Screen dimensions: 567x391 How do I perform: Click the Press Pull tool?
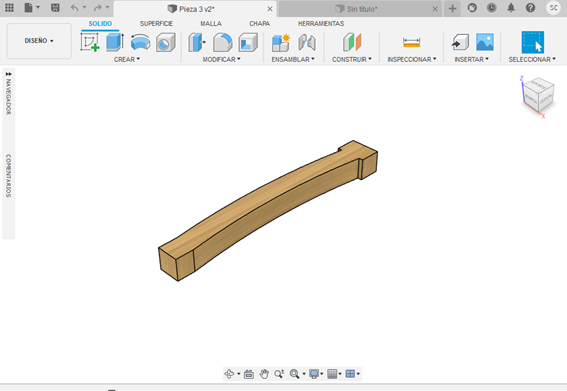click(x=197, y=42)
